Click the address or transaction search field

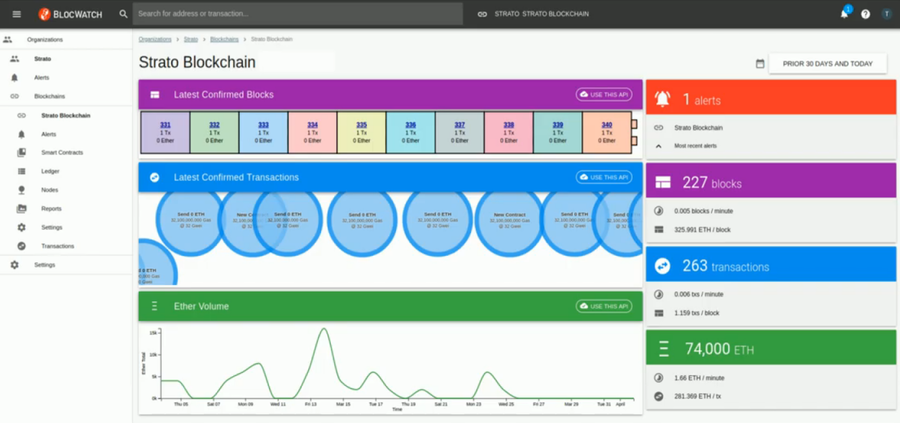pos(297,14)
